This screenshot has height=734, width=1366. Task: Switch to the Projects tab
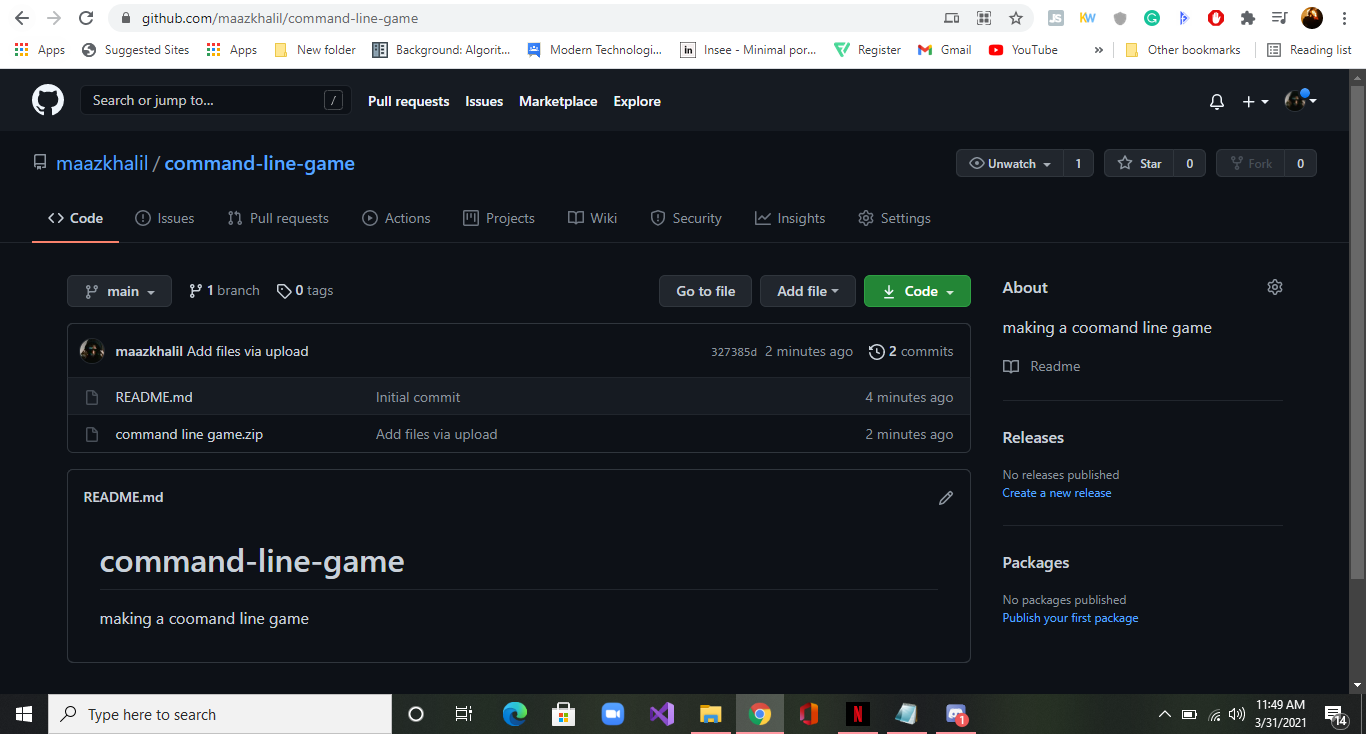[499, 218]
